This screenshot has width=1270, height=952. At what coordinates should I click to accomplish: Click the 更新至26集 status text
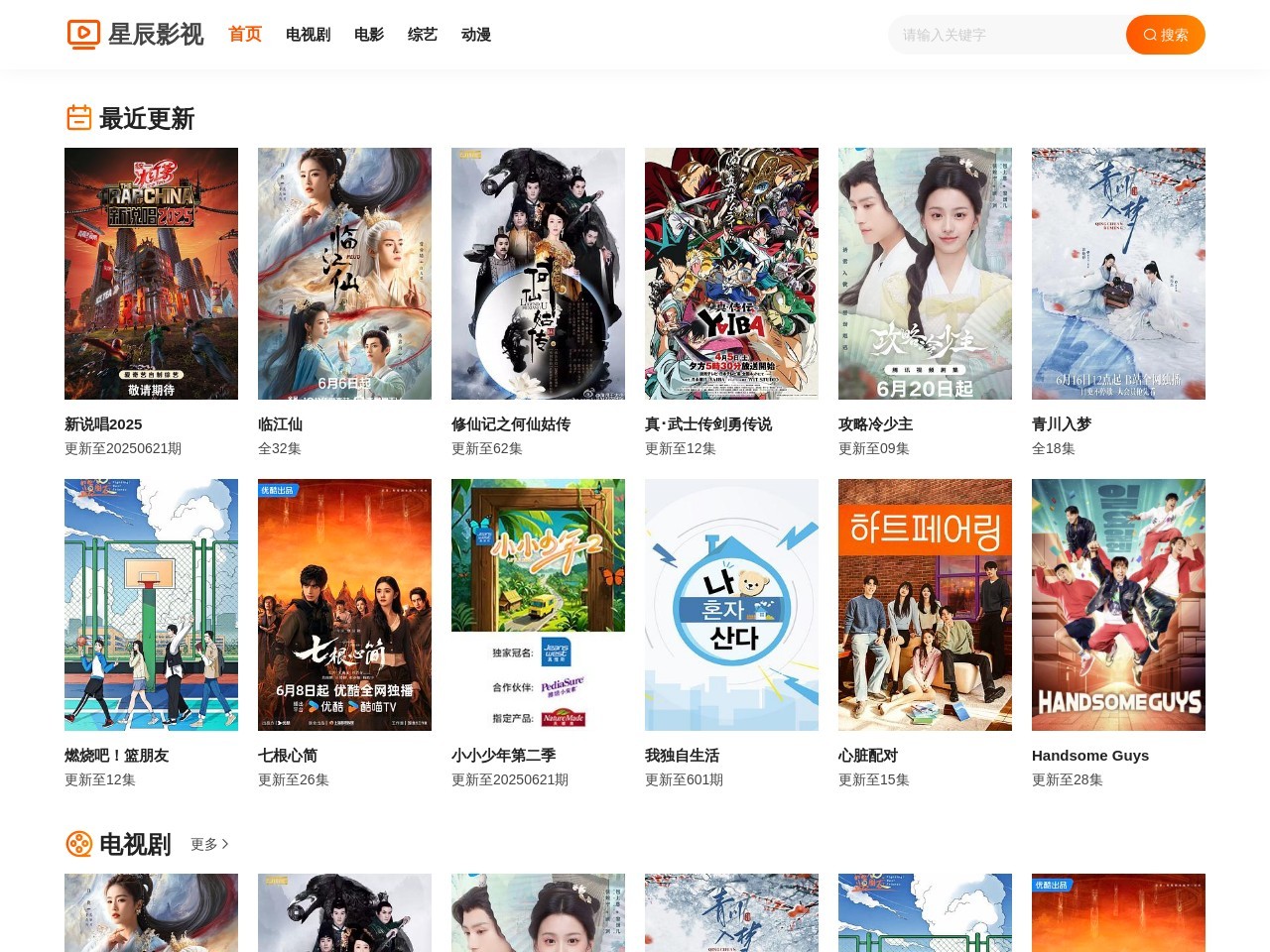[294, 779]
